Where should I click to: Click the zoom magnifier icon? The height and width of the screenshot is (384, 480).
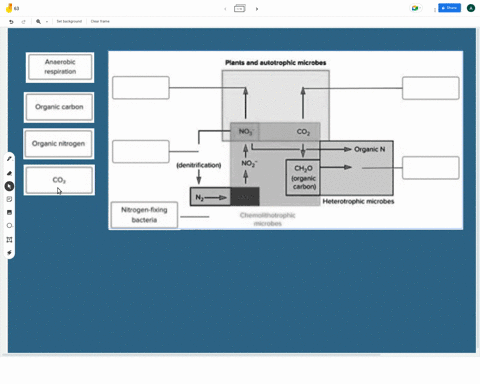38,22
